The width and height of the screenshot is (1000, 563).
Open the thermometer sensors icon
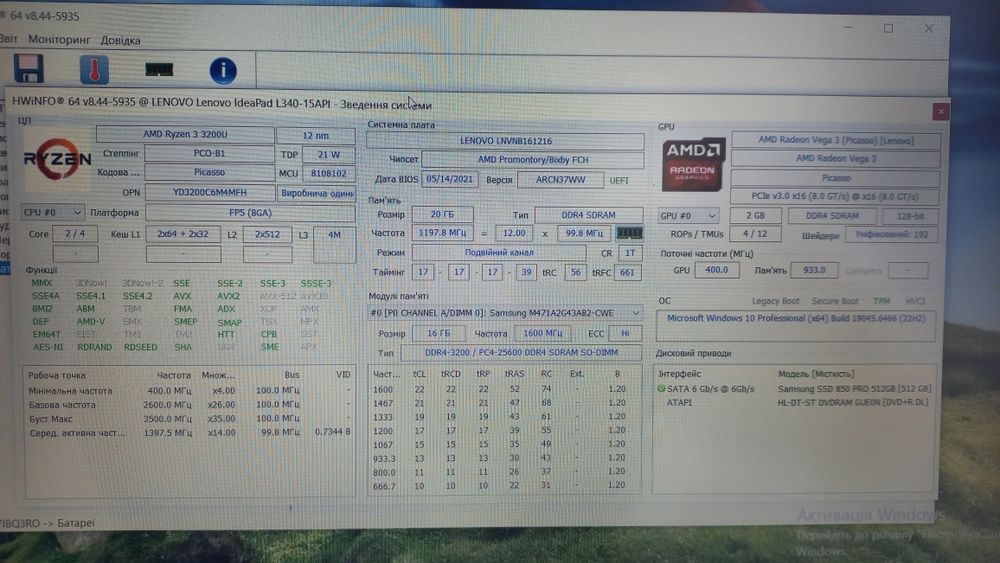click(94, 69)
